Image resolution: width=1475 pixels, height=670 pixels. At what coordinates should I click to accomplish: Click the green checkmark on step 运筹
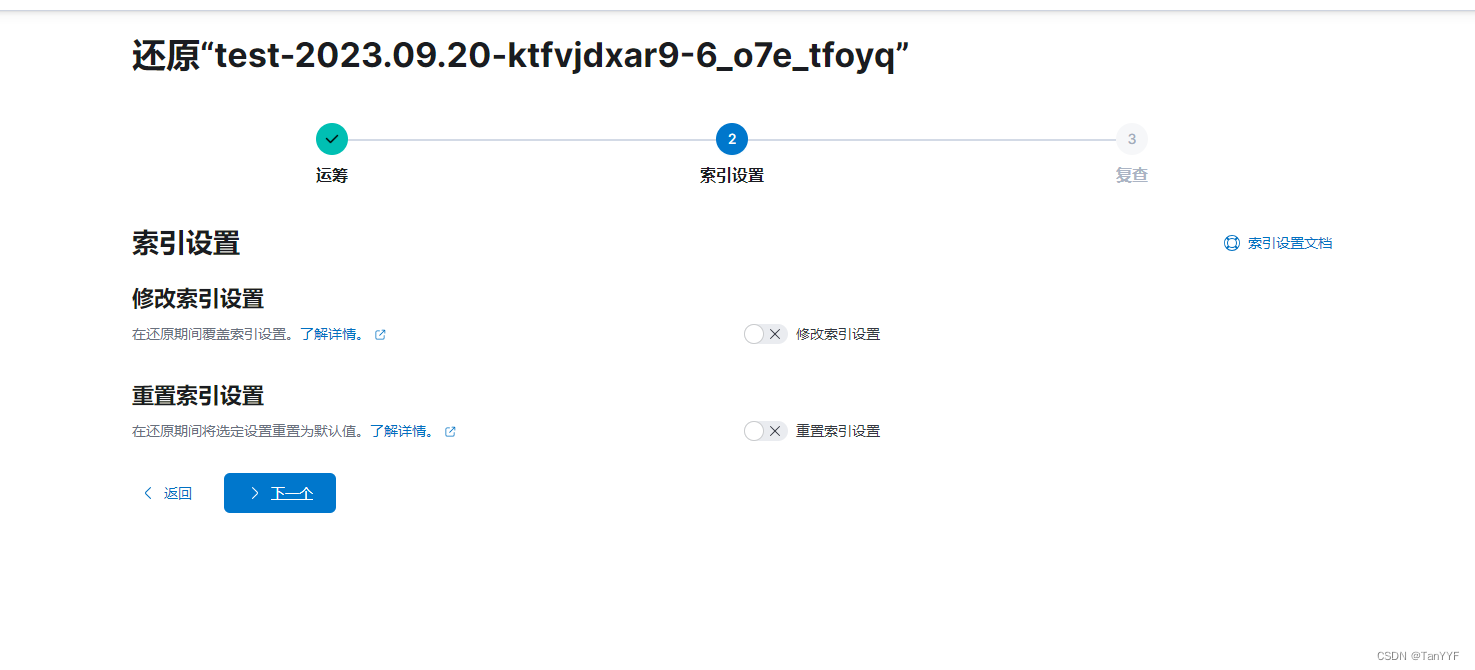(331, 139)
